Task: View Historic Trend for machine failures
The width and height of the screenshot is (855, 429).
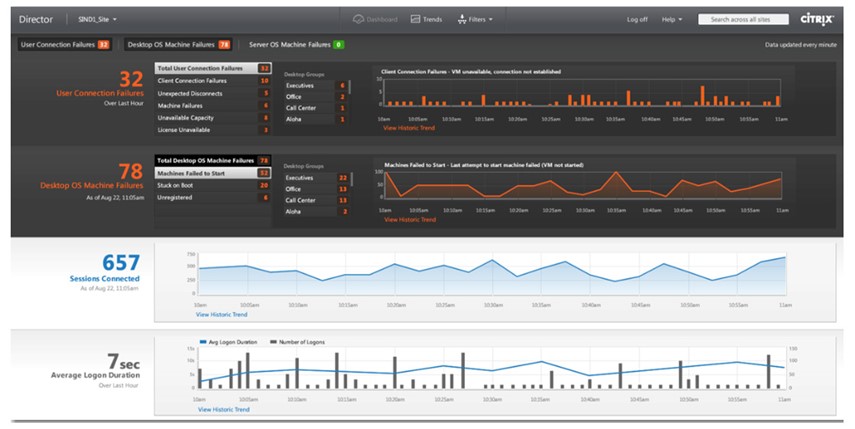Action: tap(410, 220)
